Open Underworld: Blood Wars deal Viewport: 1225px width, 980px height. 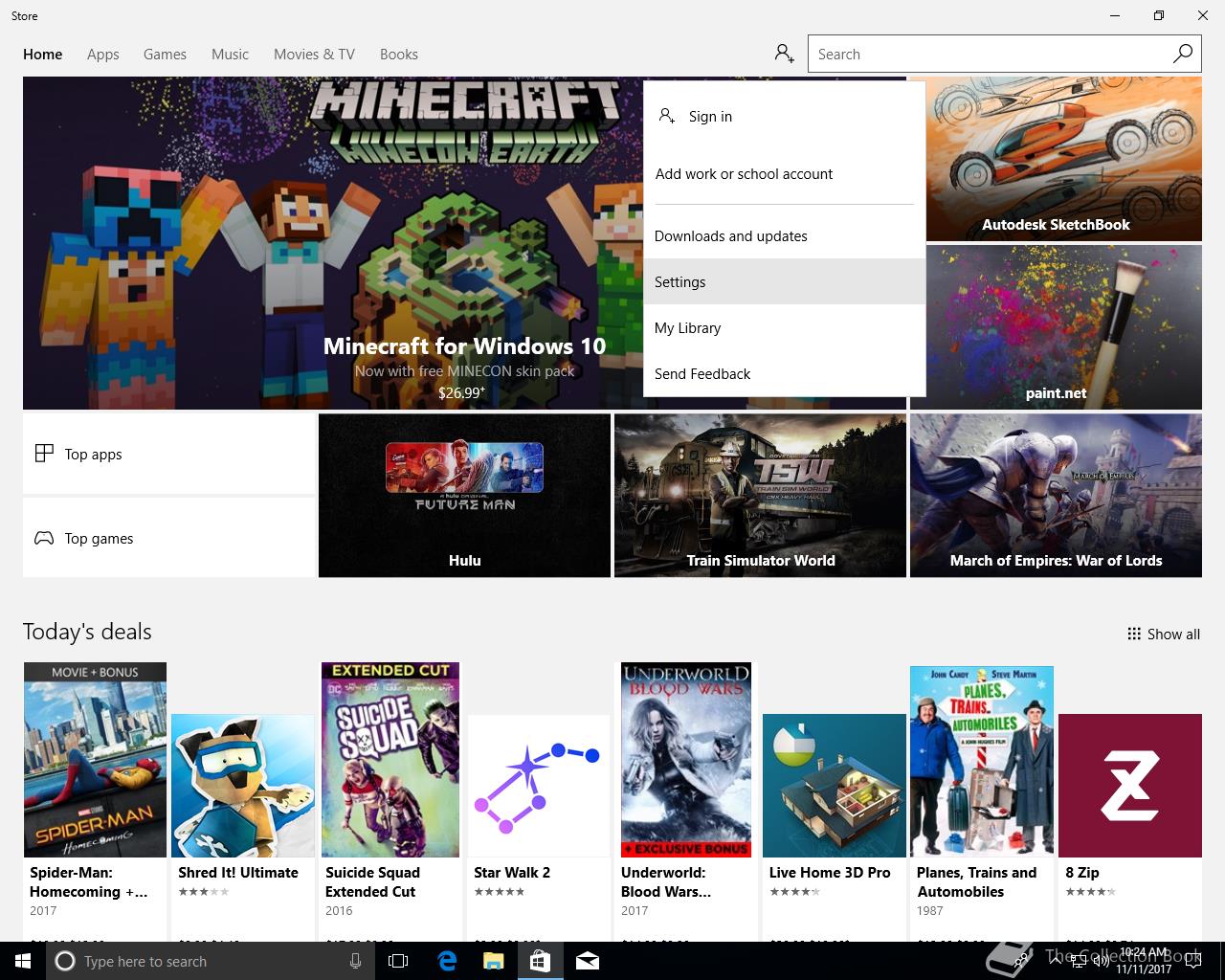[686, 800]
